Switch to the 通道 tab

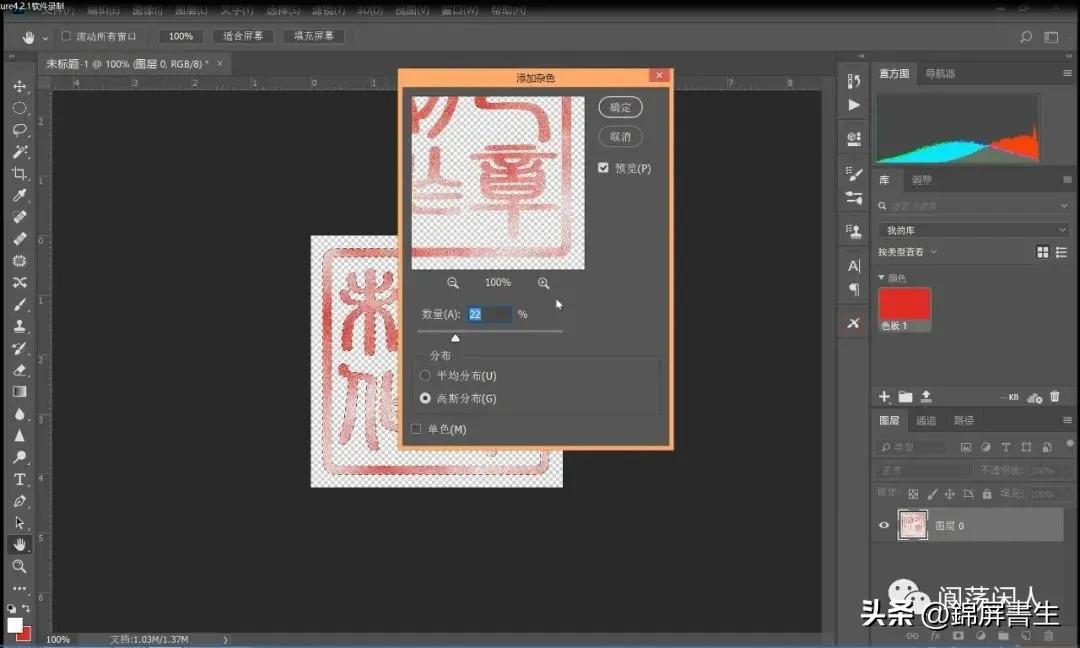coord(925,419)
